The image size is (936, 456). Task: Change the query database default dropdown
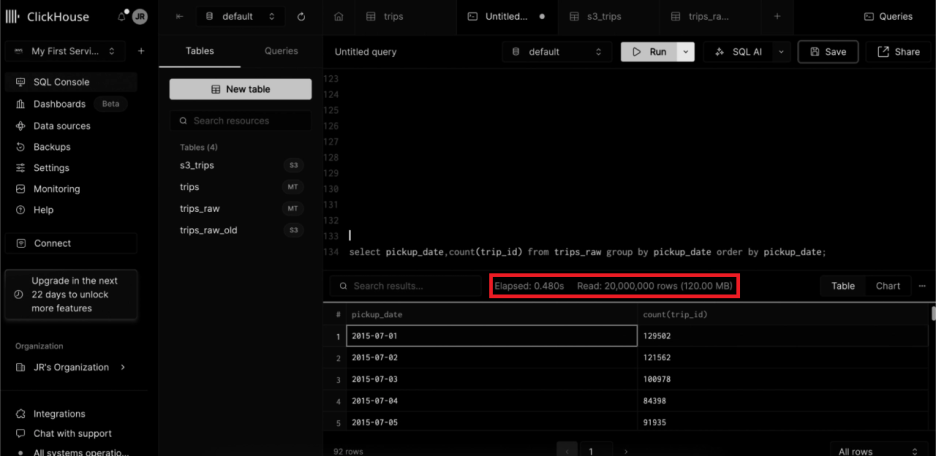point(557,52)
